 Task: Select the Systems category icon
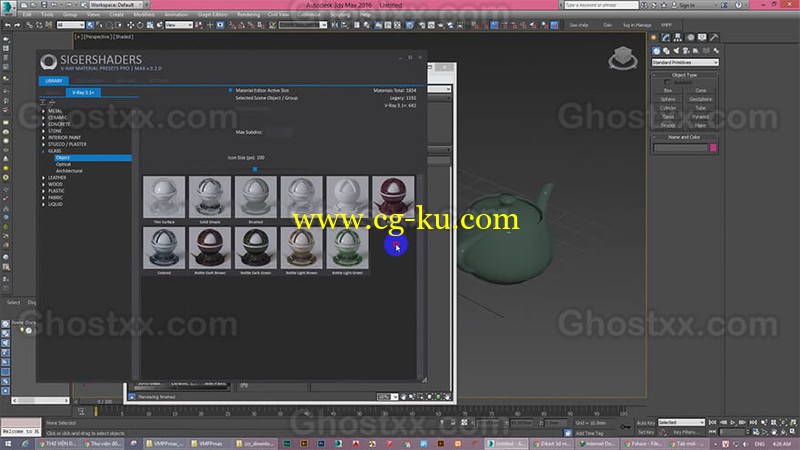pyautogui.click(x=716, y=51)
